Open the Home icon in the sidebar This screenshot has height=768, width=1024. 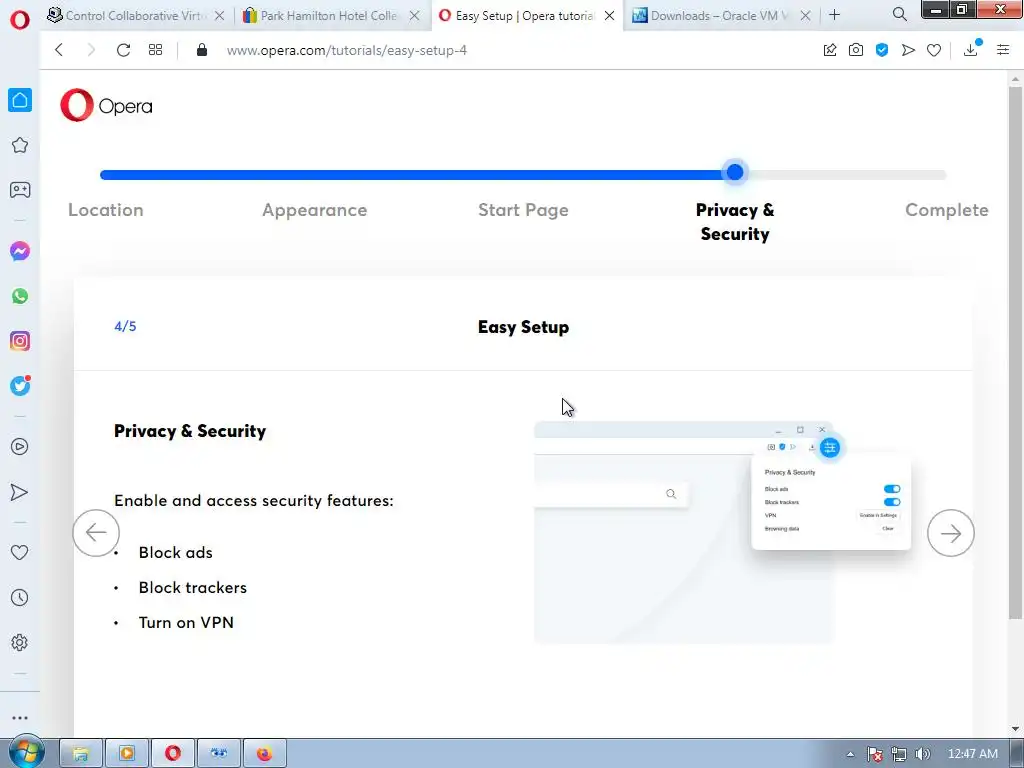[x=20, y=100]
